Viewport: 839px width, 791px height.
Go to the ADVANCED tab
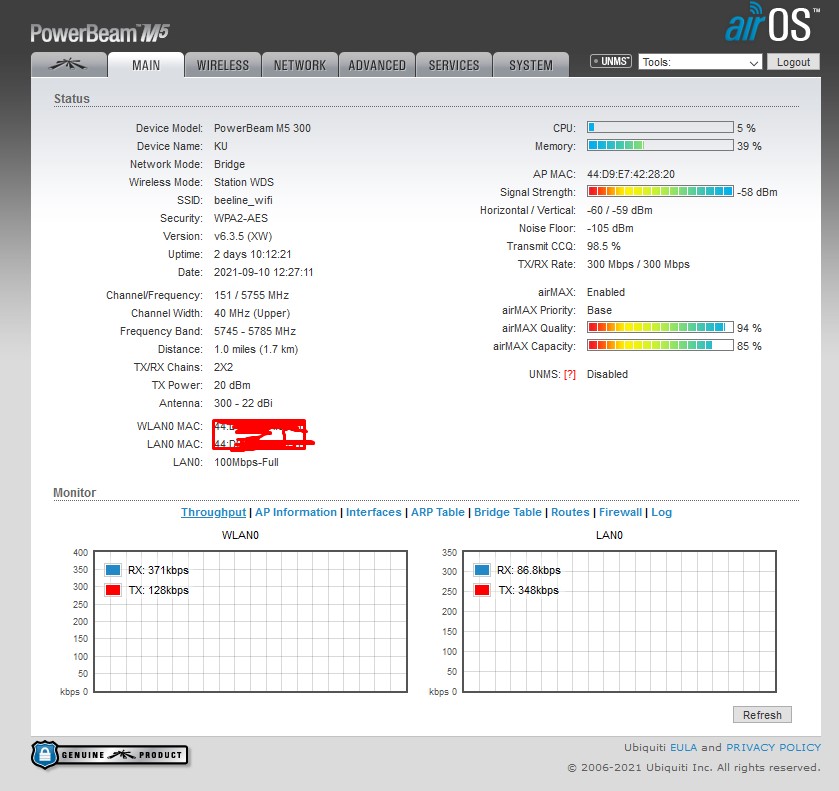(x=377, y=65)
